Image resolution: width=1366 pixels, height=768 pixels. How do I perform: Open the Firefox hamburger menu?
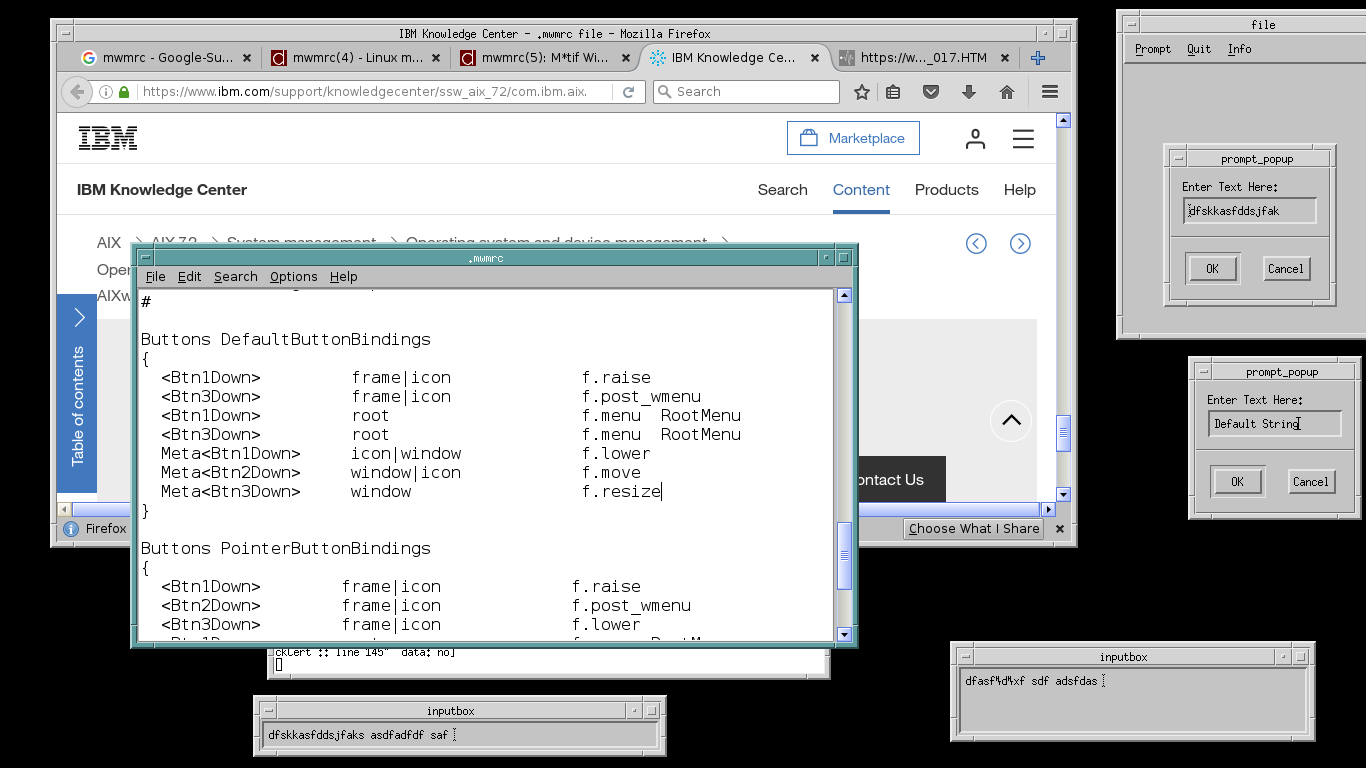pyautogui.click(x=1050, y=92)
